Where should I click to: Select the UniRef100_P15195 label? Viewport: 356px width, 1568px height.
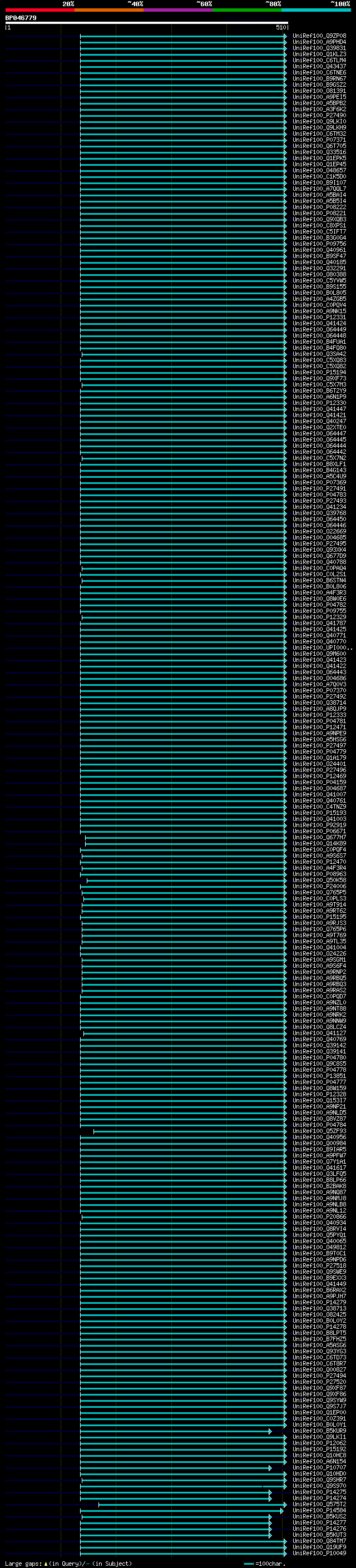point(319,917)
